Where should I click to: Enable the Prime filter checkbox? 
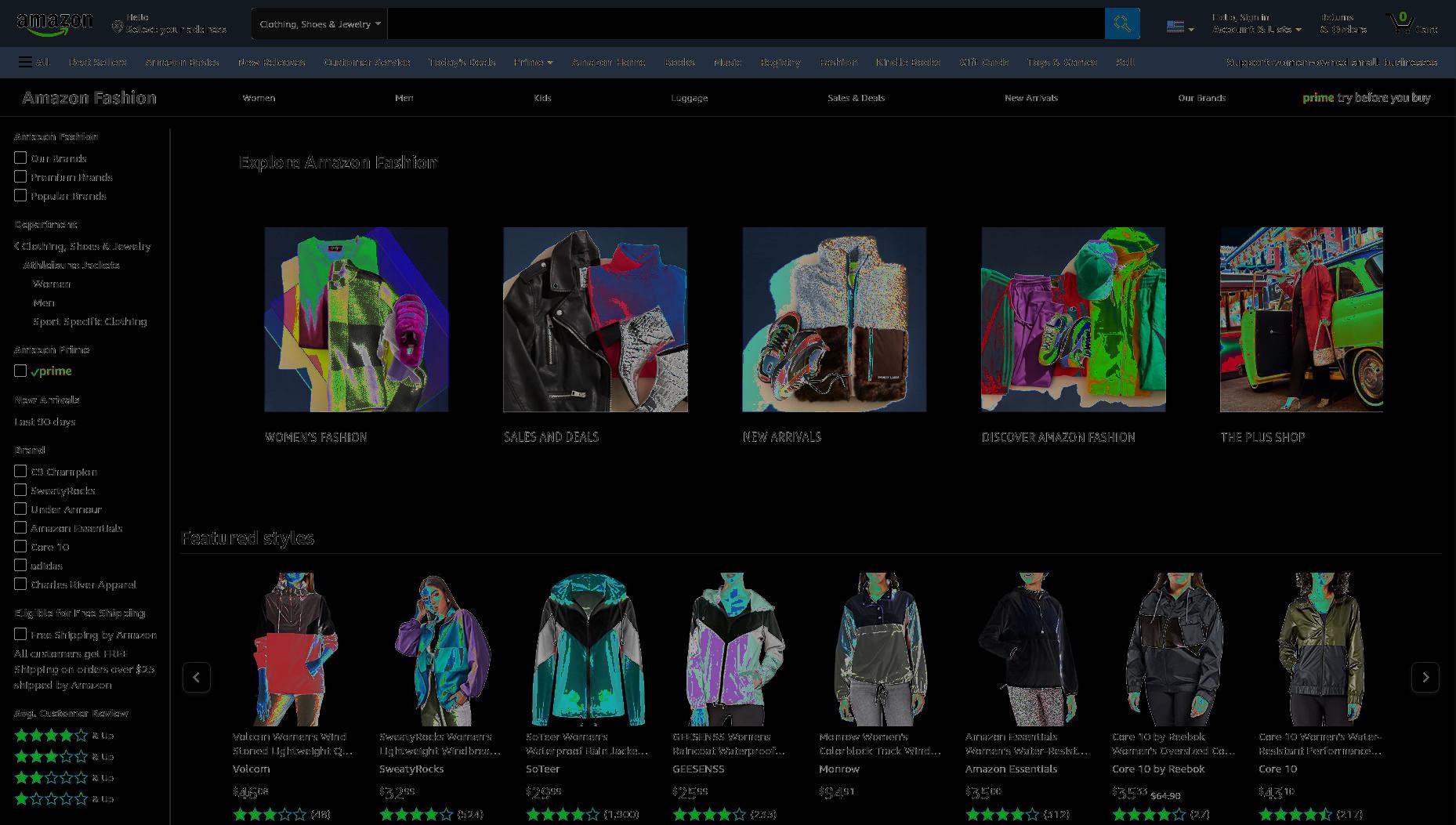[20, 371]
